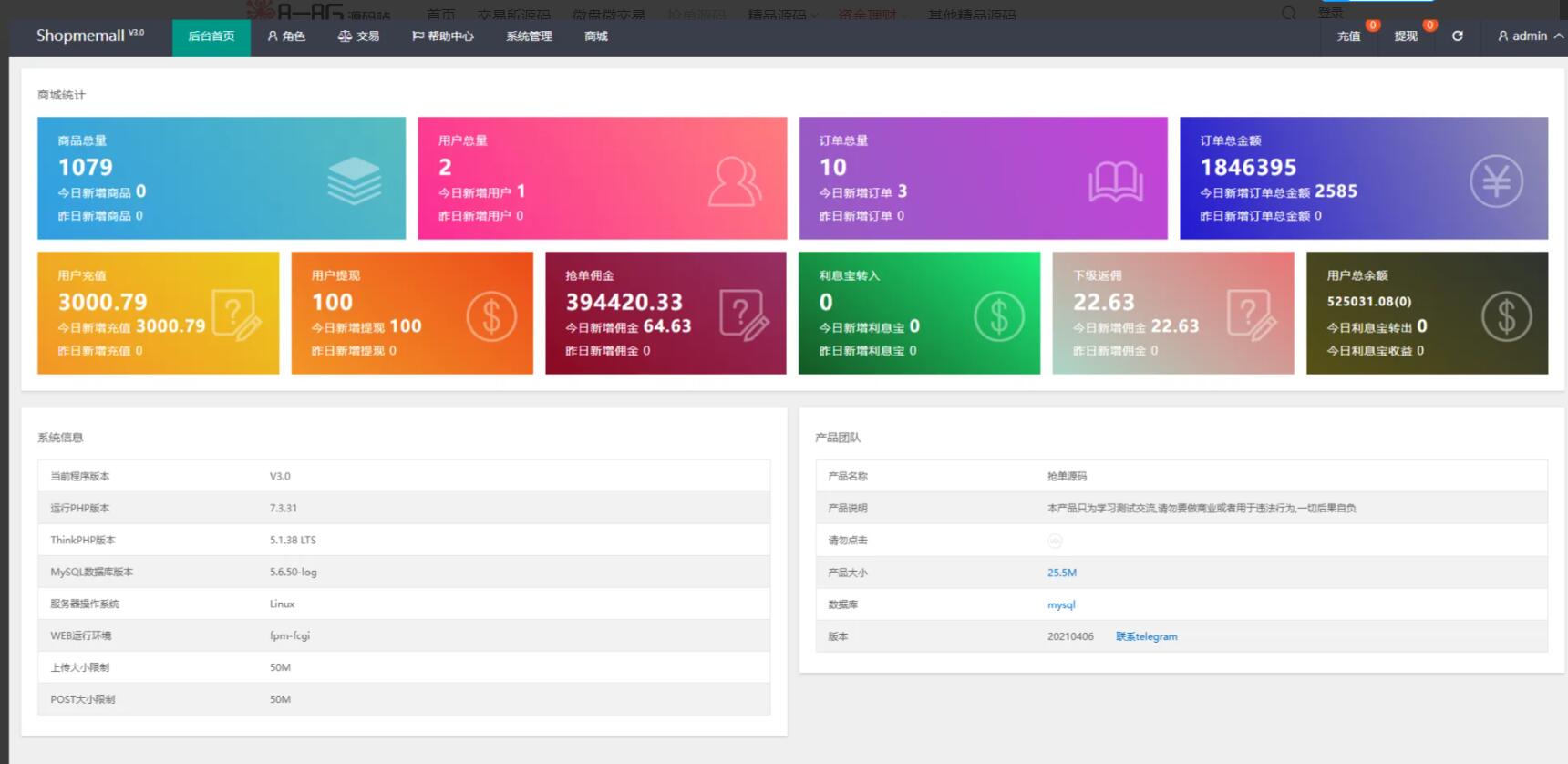Open the 角色 menu
Screen dimensions: 1568x764
coord(286,36)
